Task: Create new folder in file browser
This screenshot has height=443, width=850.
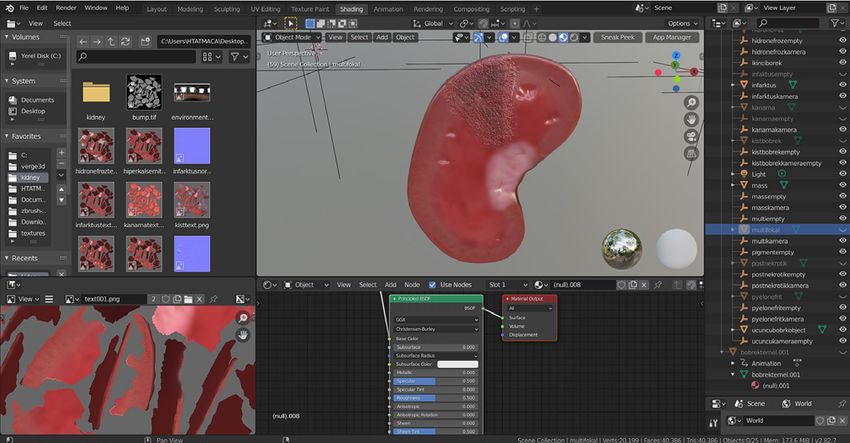Action: 145,42
